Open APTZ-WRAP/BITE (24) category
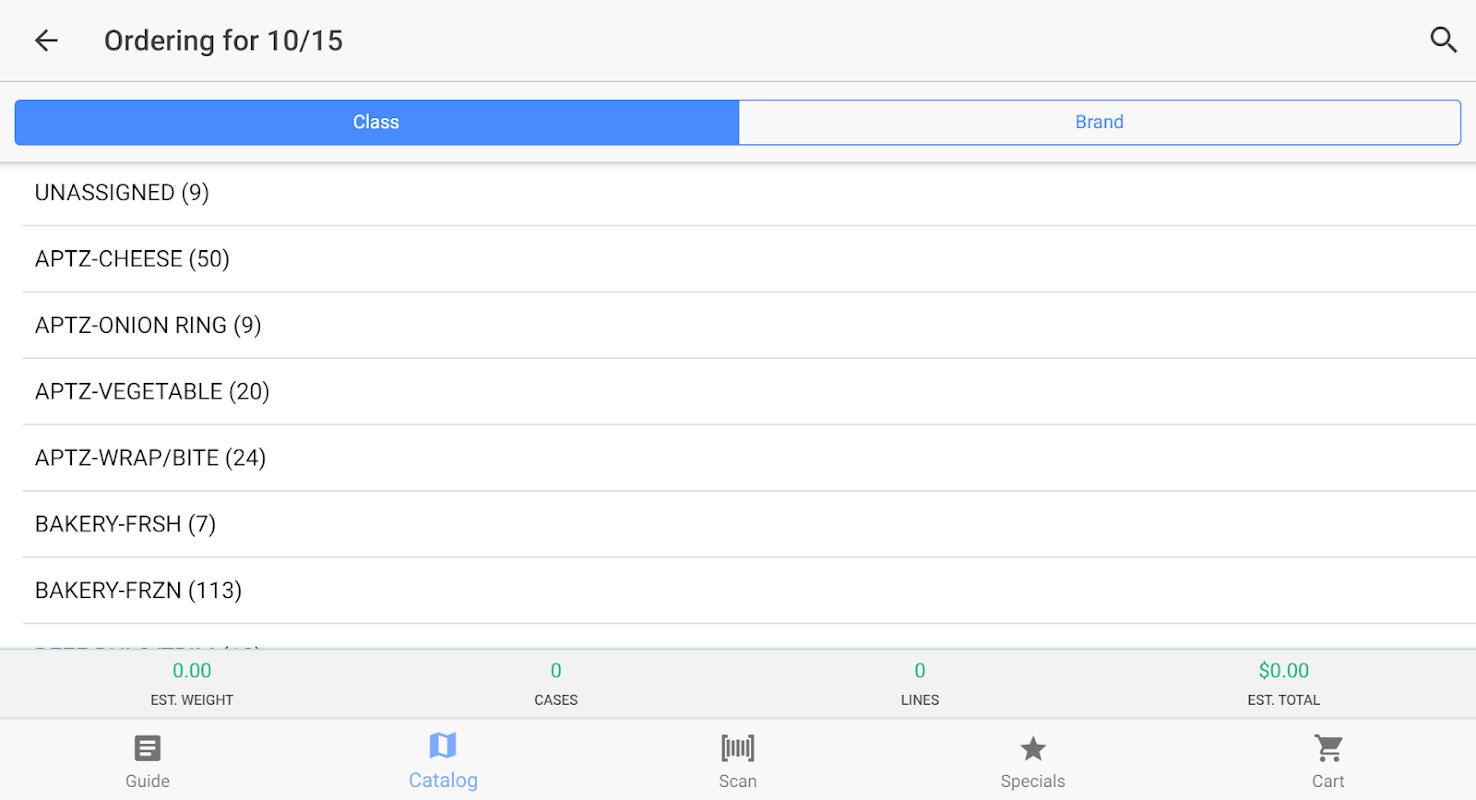Screen dimensions: 1476x800 coord(150,458)
